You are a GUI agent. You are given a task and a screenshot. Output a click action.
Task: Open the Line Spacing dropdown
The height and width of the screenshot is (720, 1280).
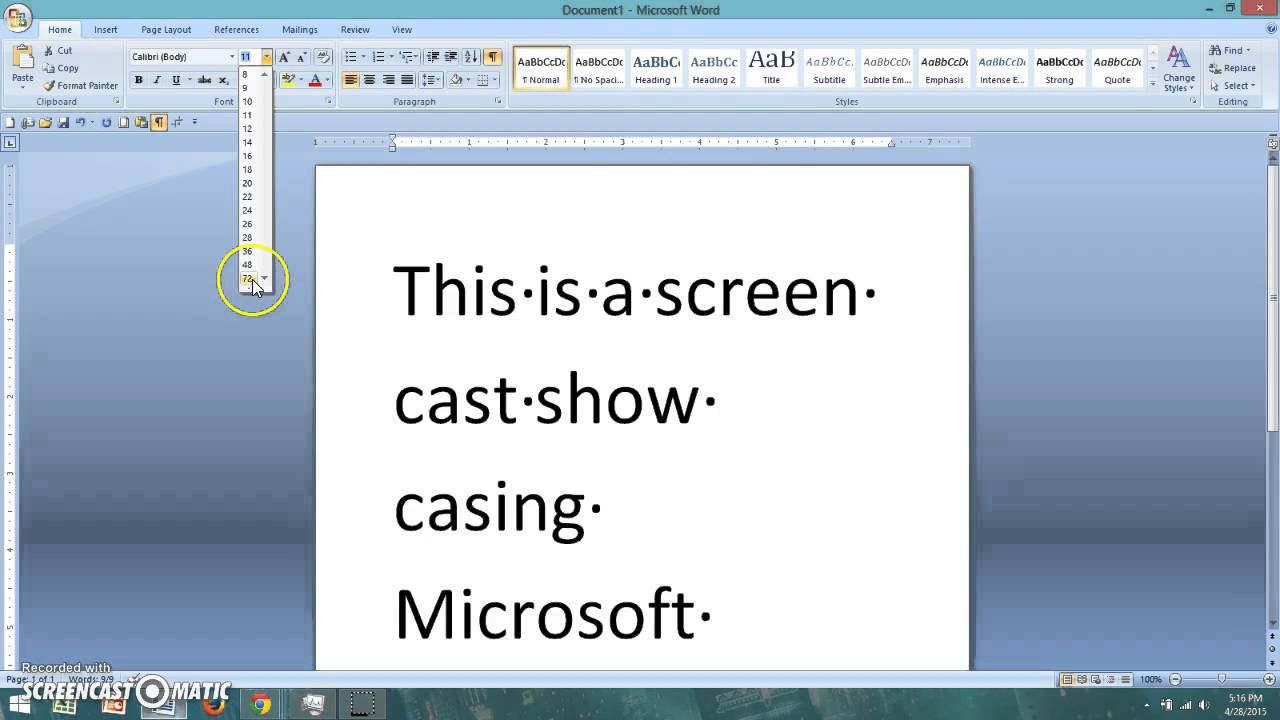point(431,80)
